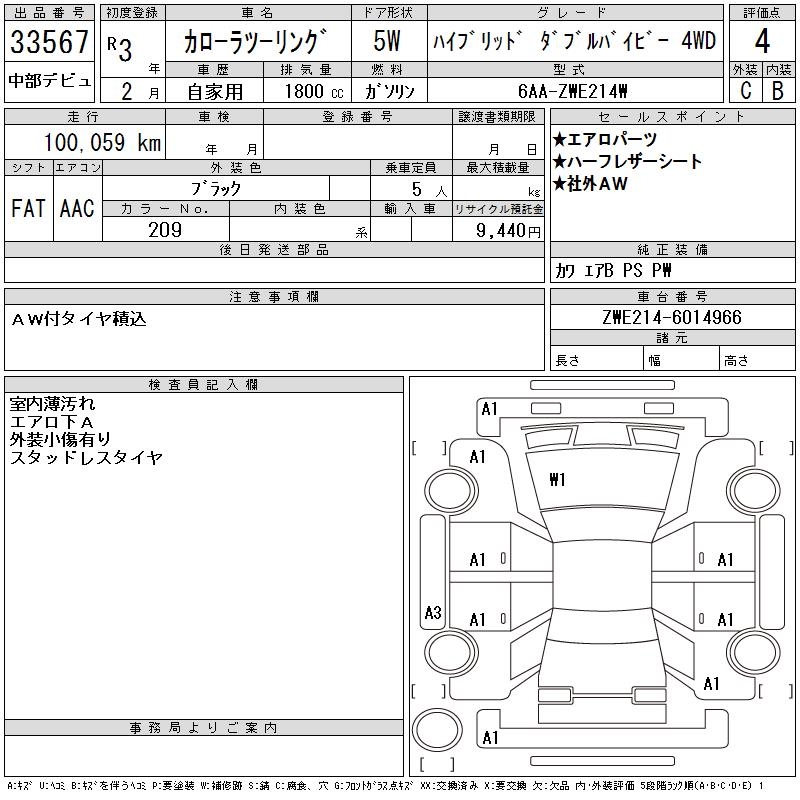Click the W1 mark on the hood
800x800 pixels.
coord(557,480)
